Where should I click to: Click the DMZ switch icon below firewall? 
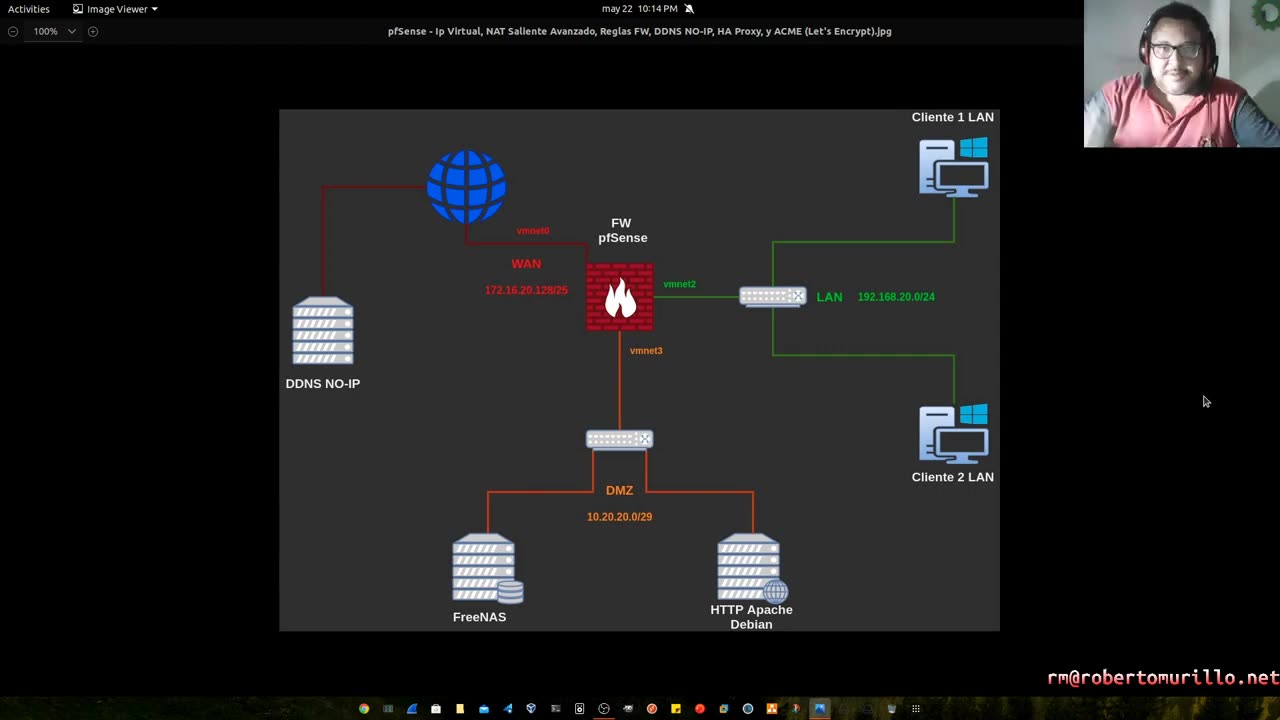(619, 439)
